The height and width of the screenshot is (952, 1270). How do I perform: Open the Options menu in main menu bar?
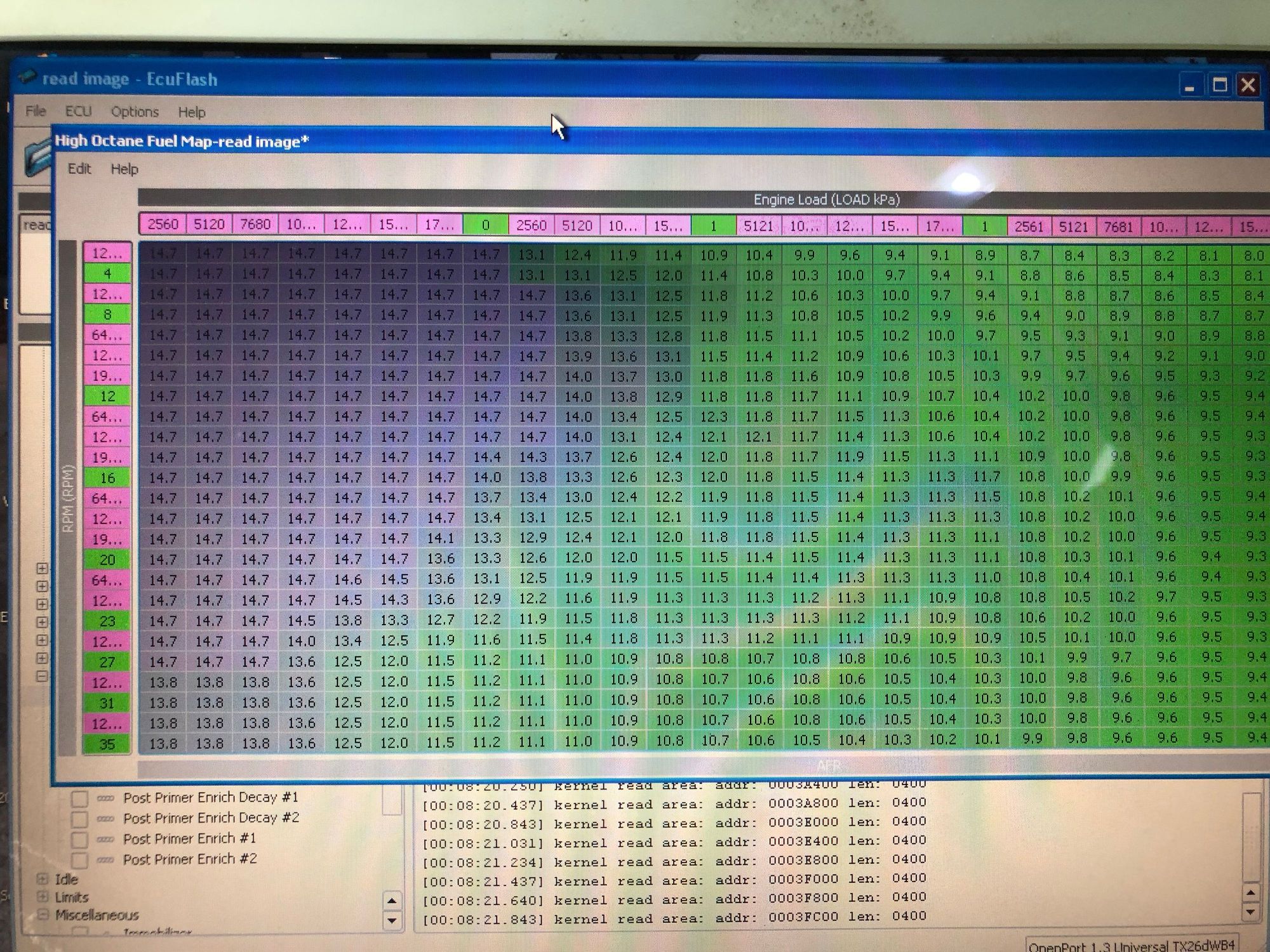point(135,112)
